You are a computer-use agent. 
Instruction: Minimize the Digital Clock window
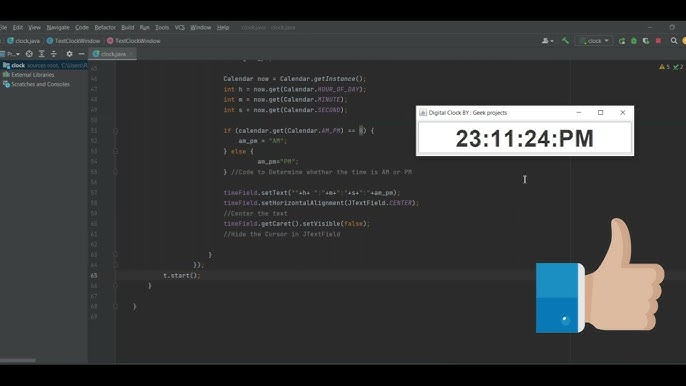click(579, 112)
